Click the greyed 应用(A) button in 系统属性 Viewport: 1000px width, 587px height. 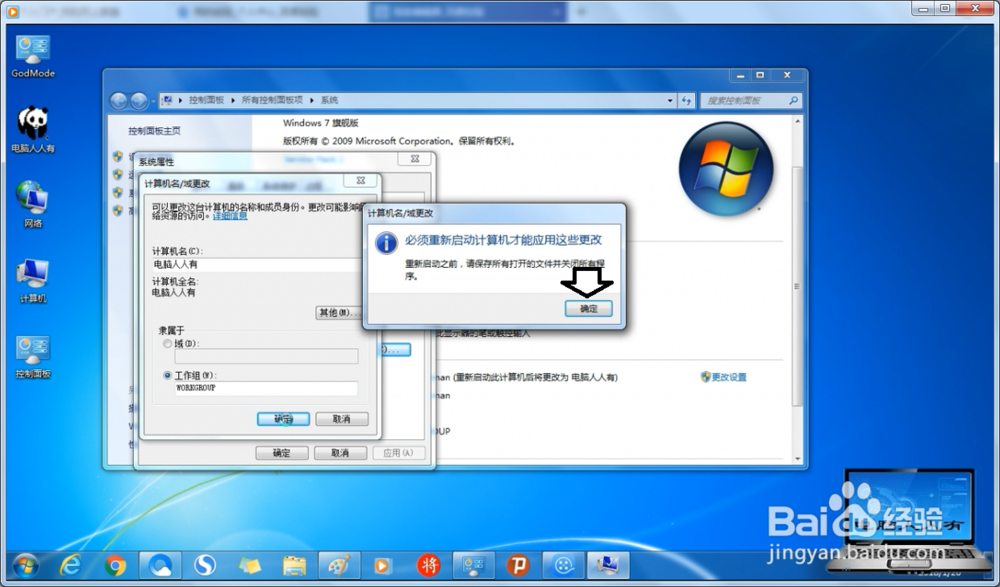399,452
